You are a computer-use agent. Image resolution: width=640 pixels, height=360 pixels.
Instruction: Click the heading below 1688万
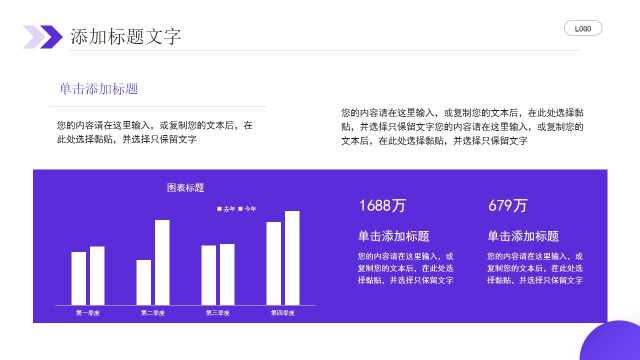393,236
